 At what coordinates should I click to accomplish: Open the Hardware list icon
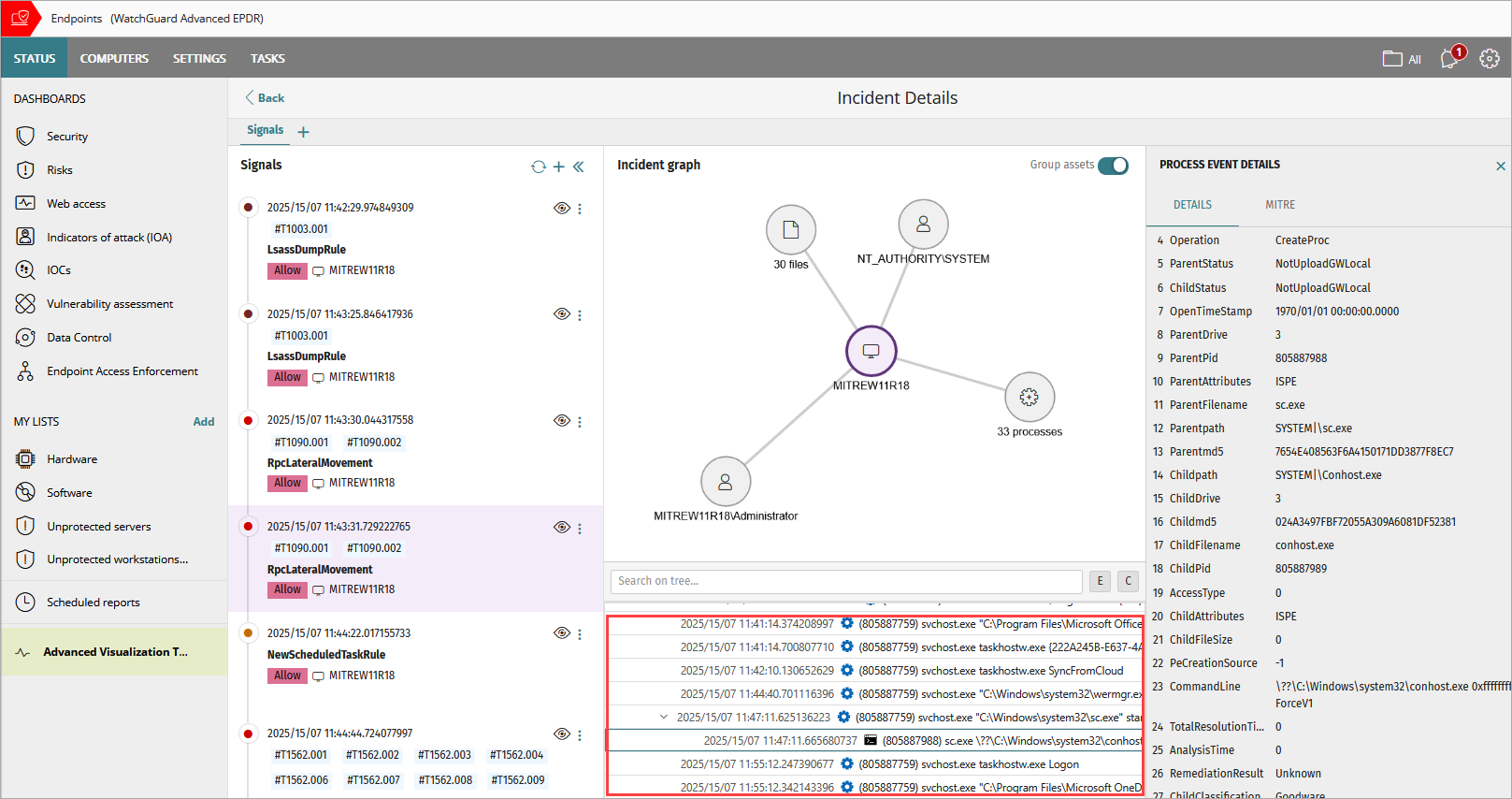point(25,459)
